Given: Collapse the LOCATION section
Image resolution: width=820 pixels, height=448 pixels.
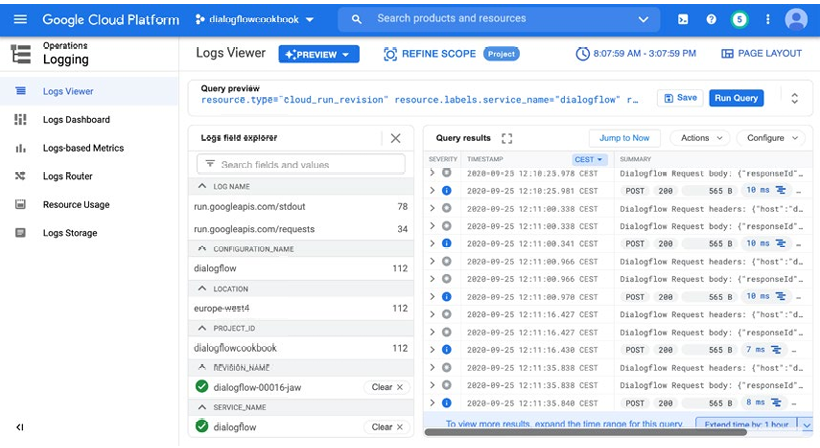Looking at the screenshot, I should pyautogui.click(x=202, y=289).
